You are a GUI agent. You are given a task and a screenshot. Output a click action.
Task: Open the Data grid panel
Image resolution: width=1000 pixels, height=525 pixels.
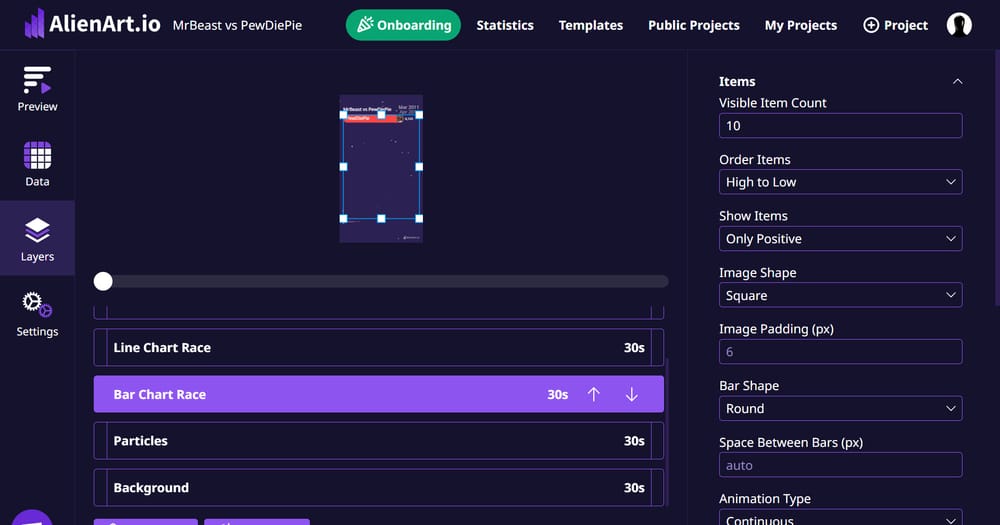[37, 164]
